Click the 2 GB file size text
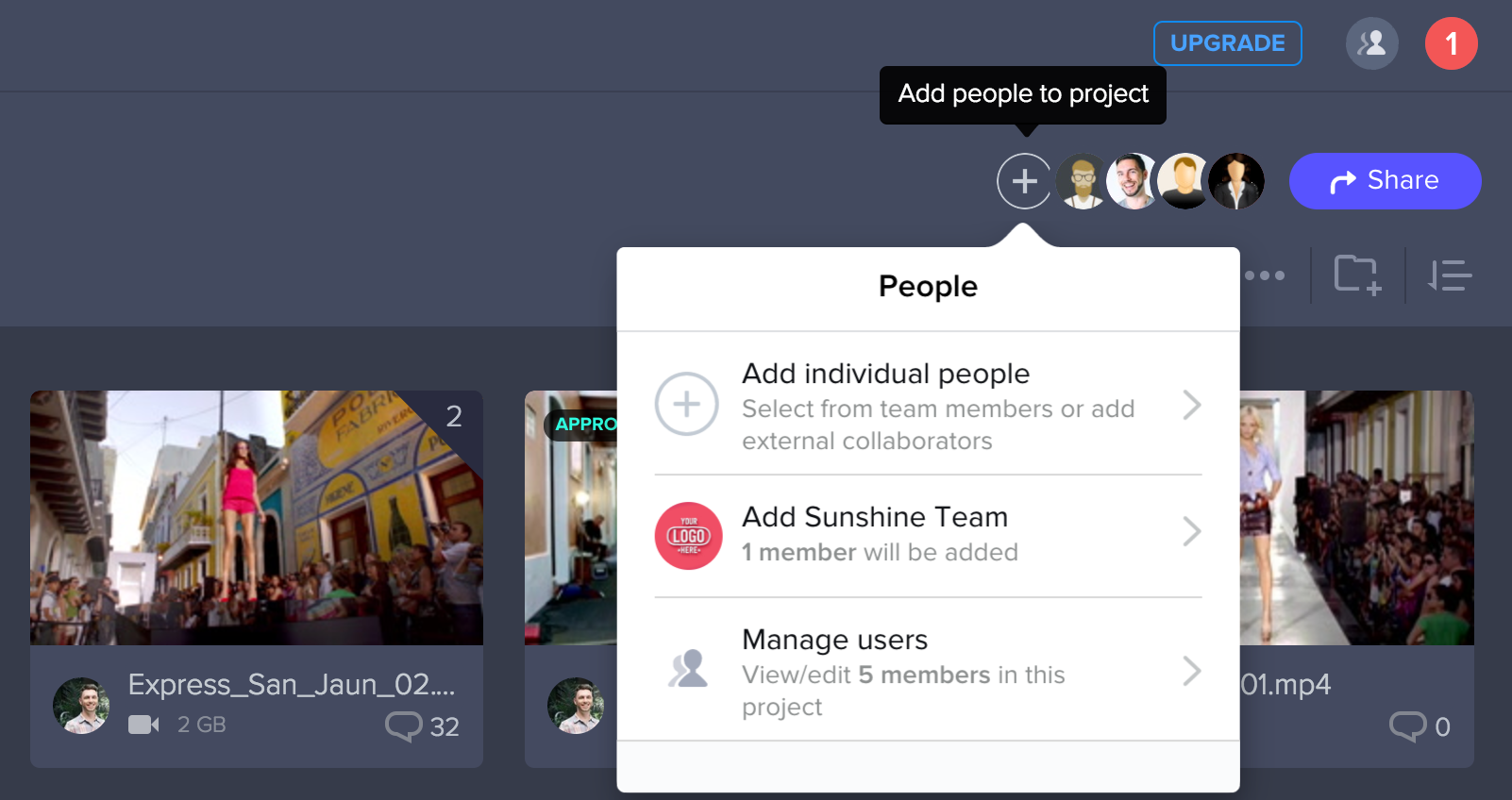This screenshot has width=1512, height=800. 202,725
